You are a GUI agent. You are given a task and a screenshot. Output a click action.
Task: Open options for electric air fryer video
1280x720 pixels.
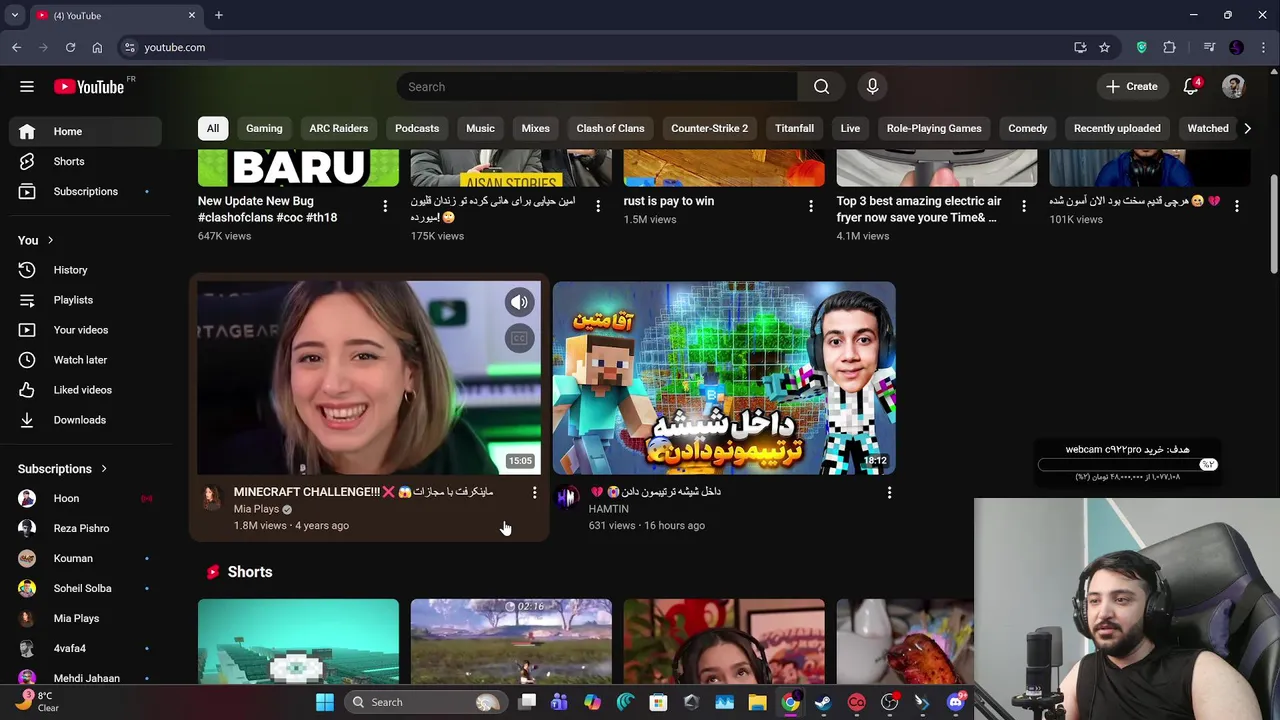(x=1024, y=206)
